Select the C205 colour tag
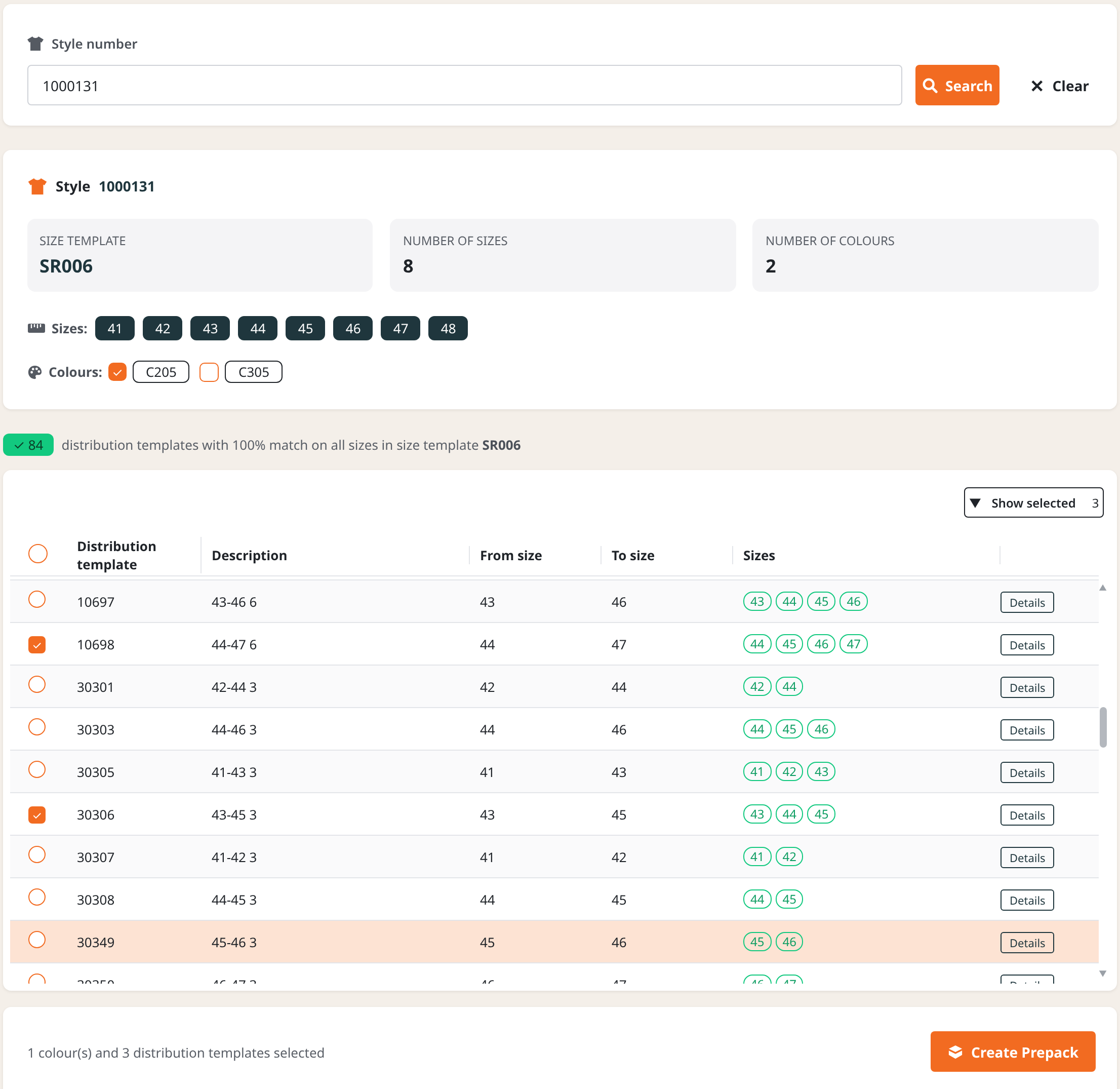This screenshot has width=1120, height=1089. [161, 372]
